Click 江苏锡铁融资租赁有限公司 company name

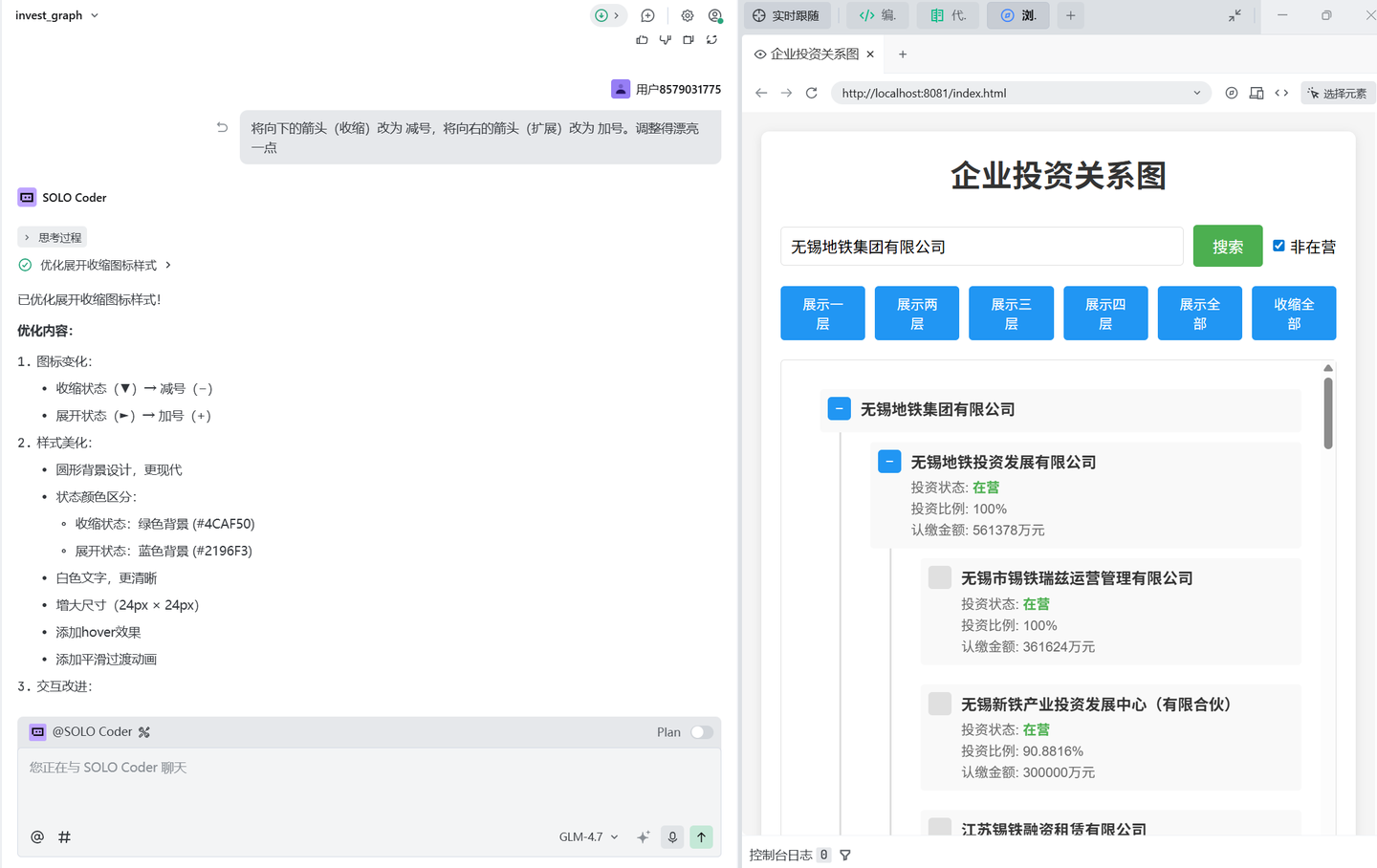[x=1053, y=829]
